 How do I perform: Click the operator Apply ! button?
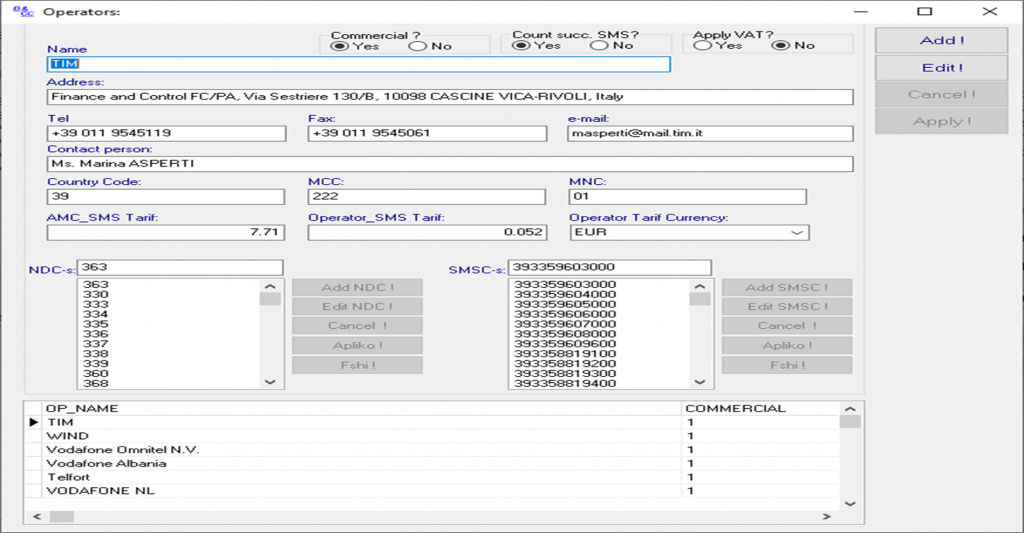point(942,121)
